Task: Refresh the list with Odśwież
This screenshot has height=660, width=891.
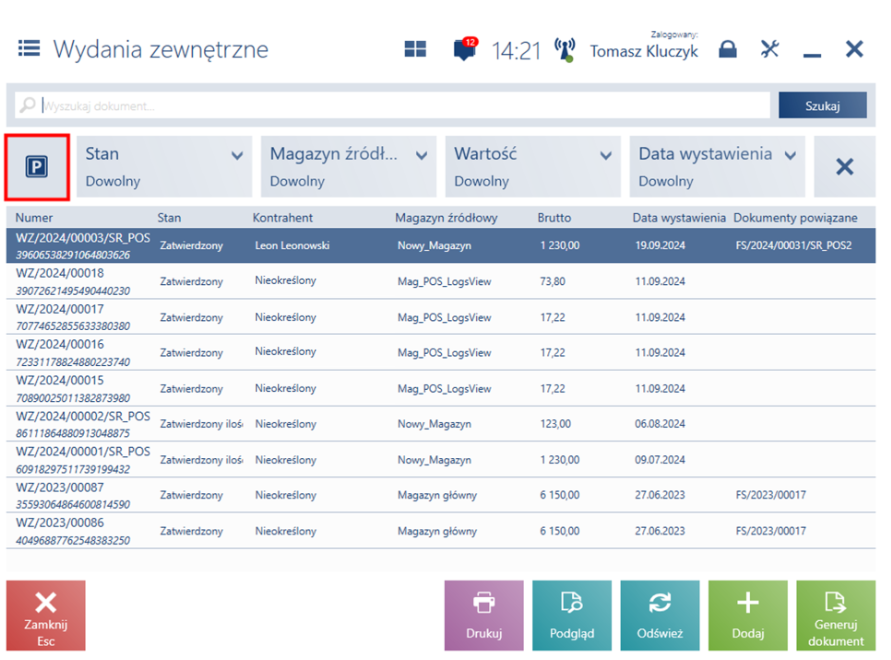Action: [659, 616]
